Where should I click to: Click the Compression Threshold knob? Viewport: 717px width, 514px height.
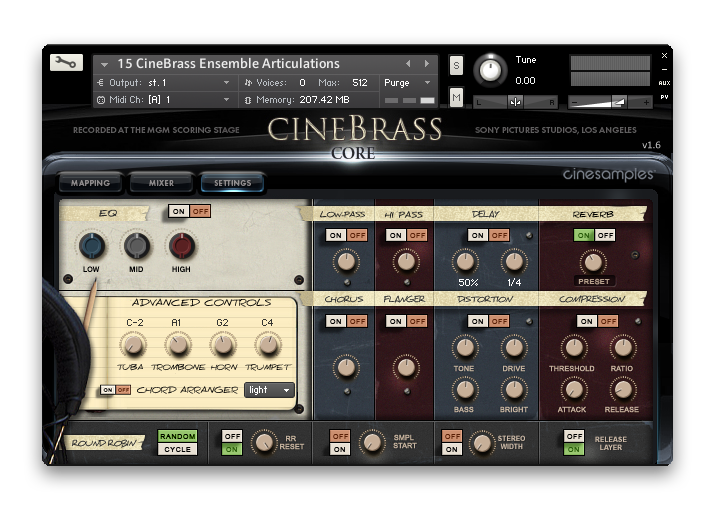573,348
